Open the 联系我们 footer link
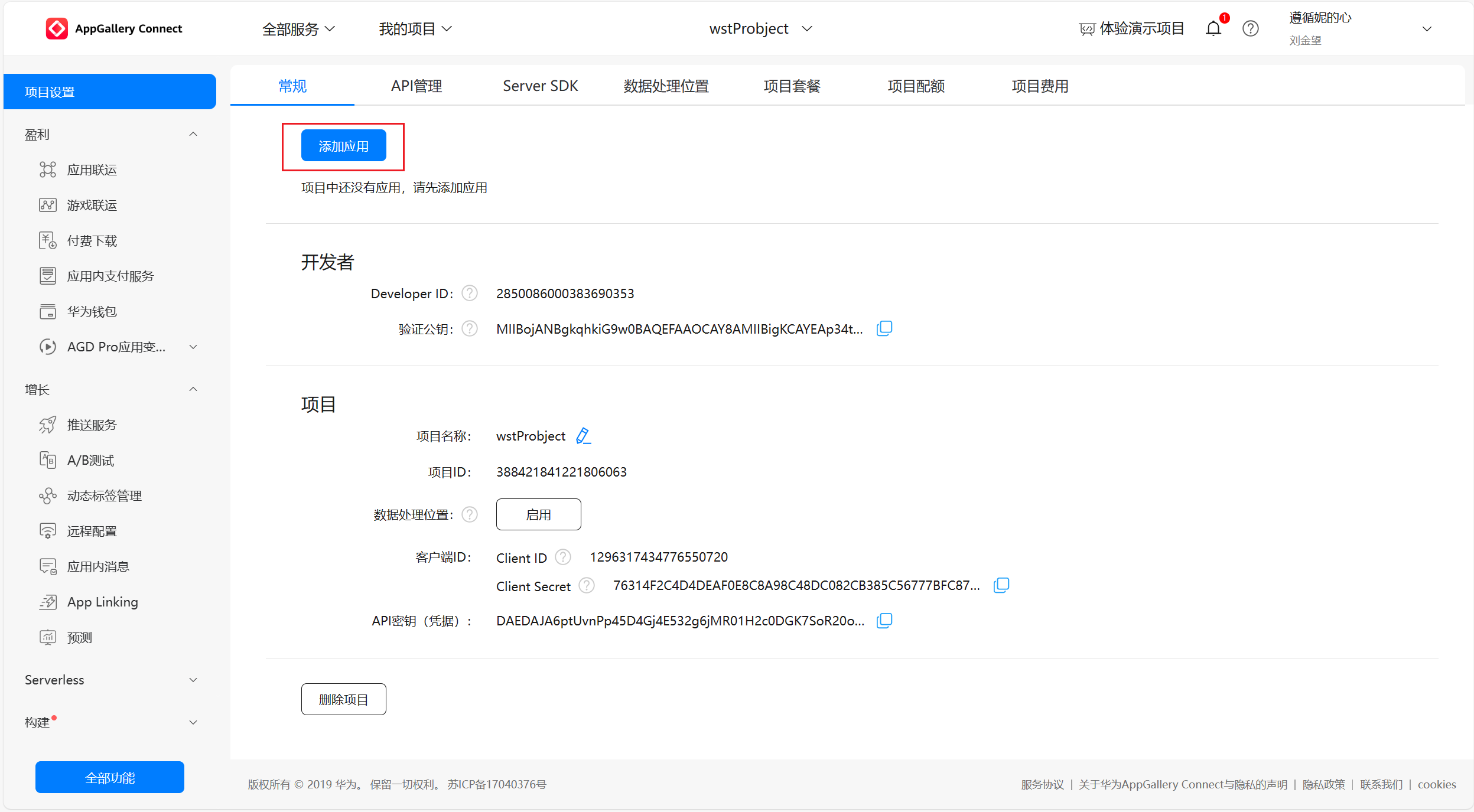 (x=1381, y=784)
